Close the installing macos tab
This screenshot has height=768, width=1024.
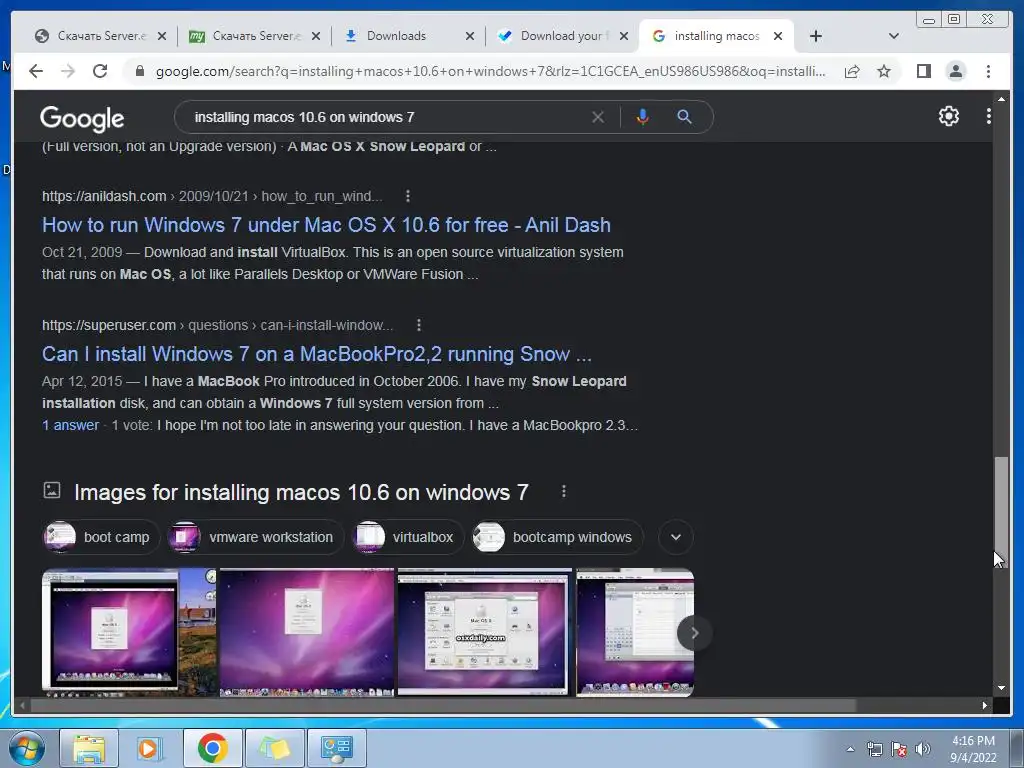(x=778, y=36)
